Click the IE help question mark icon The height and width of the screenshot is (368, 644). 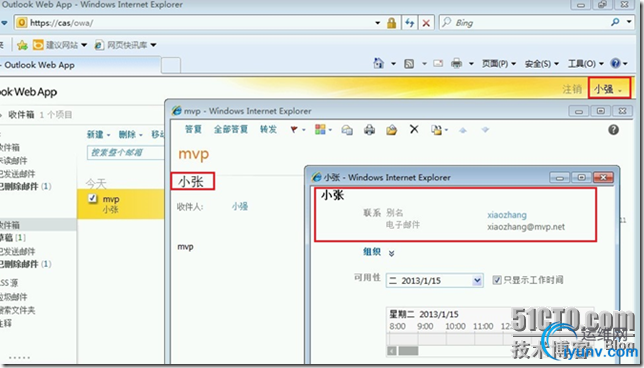click(x=615, y=63)
